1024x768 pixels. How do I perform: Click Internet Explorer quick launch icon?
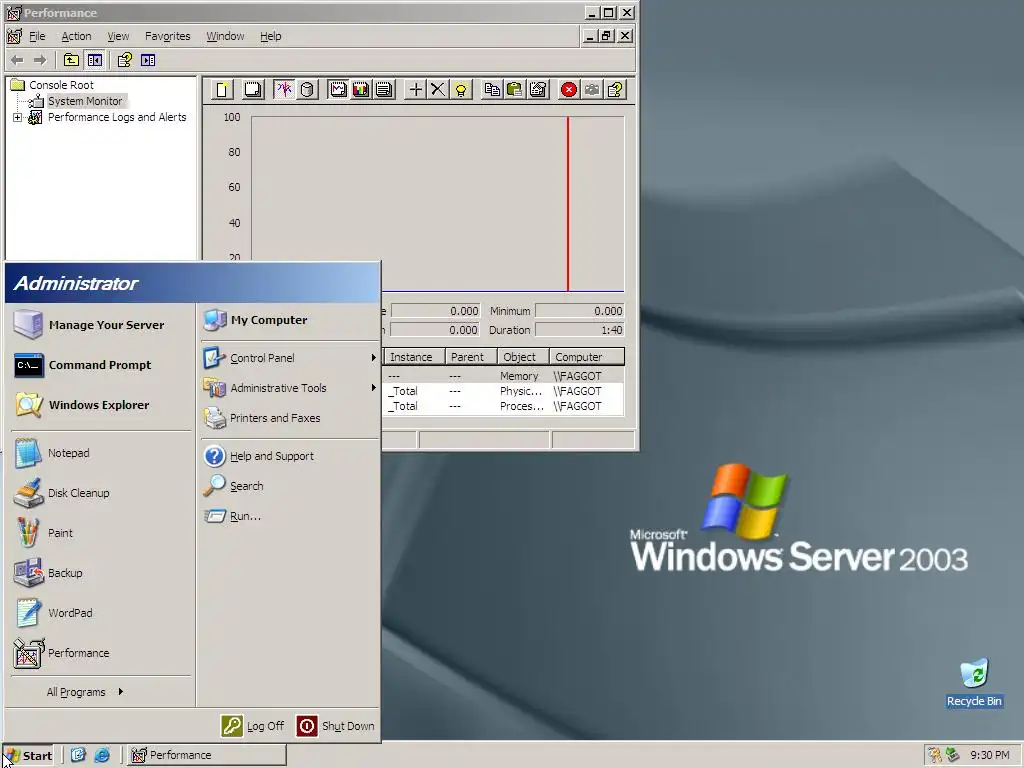point(102,755)
